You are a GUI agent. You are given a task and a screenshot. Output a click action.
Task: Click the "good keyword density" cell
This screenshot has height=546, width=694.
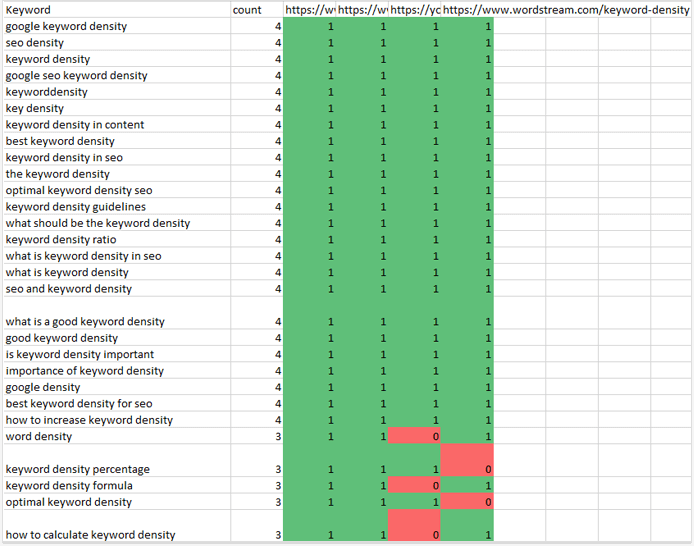coord(117,338)
